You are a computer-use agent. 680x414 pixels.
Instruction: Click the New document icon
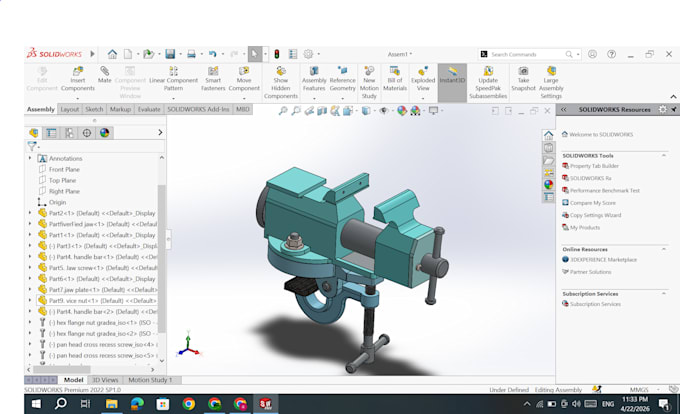pyautogui.click(x=128, y=54)
